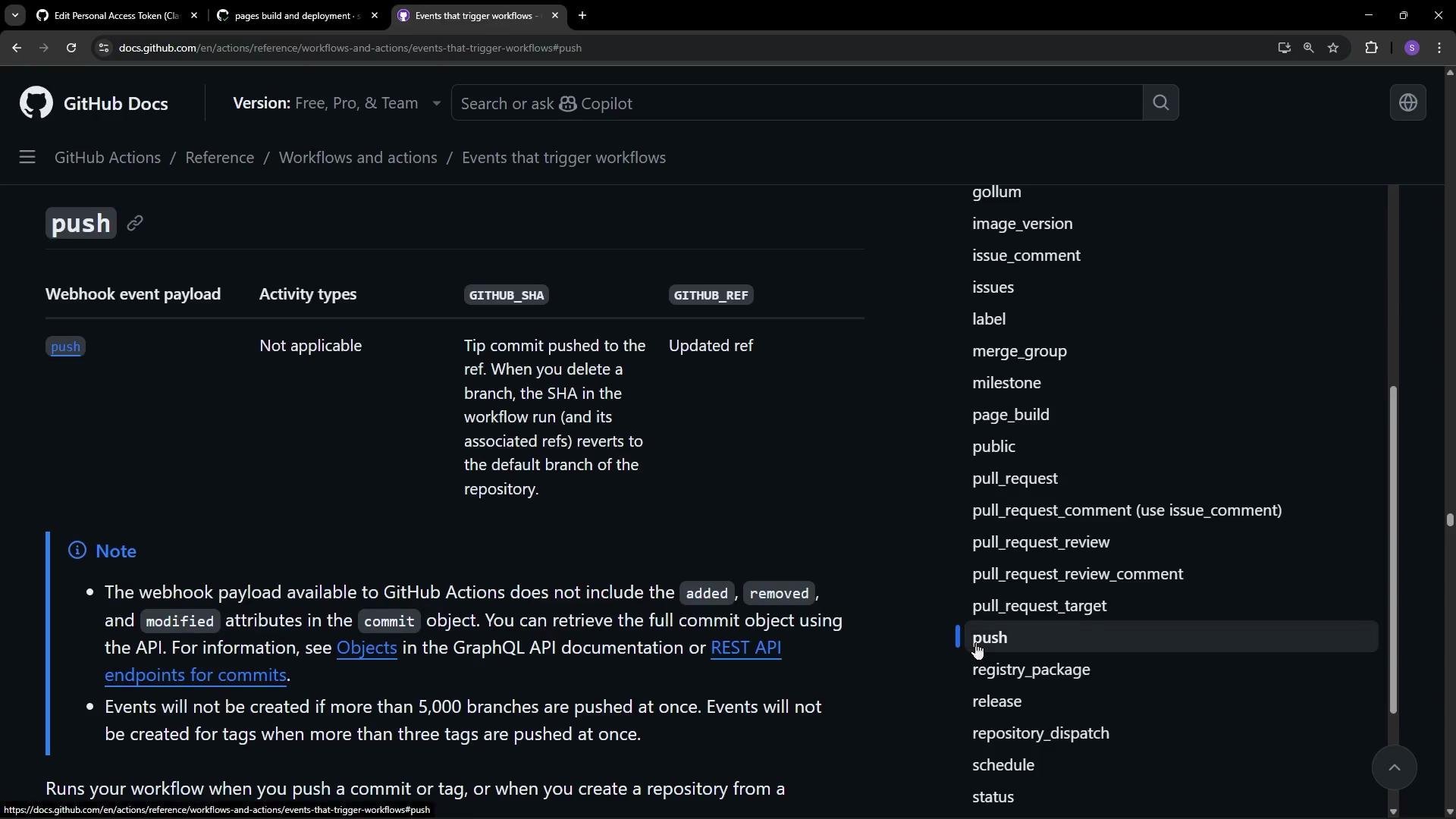The image size is (1456, 819).
Task: Copy permalink icon next to push heading
Action: pyautogui.click(x=135, y=223)
